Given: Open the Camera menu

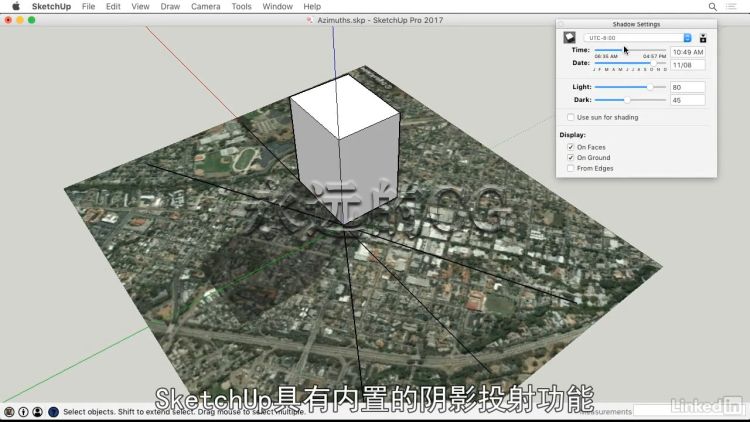Looking at the screenshot, I should pos(206,6).
